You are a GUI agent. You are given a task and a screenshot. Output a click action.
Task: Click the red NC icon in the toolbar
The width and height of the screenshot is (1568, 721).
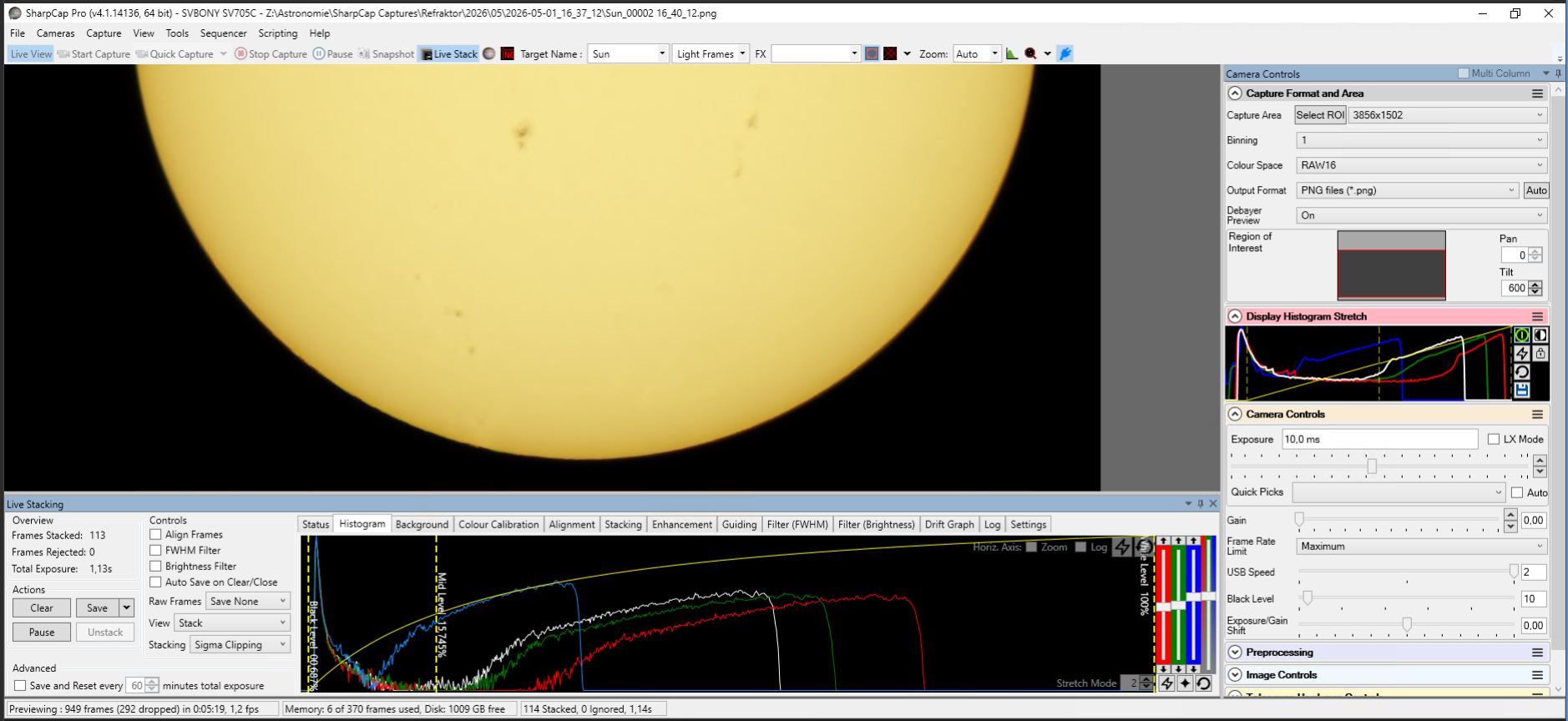(508, 54)
